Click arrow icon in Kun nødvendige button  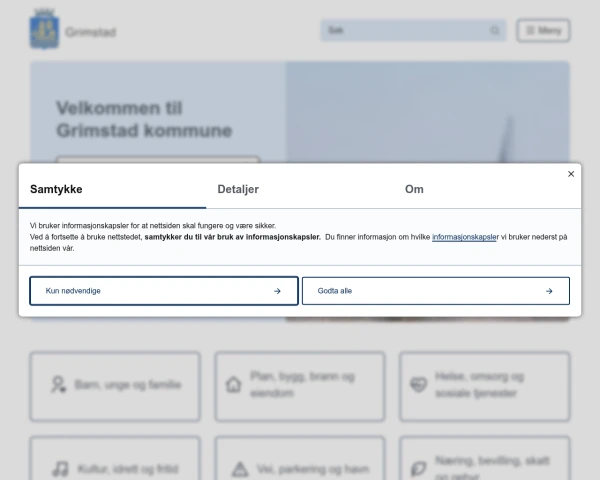[x=277, y=291]
